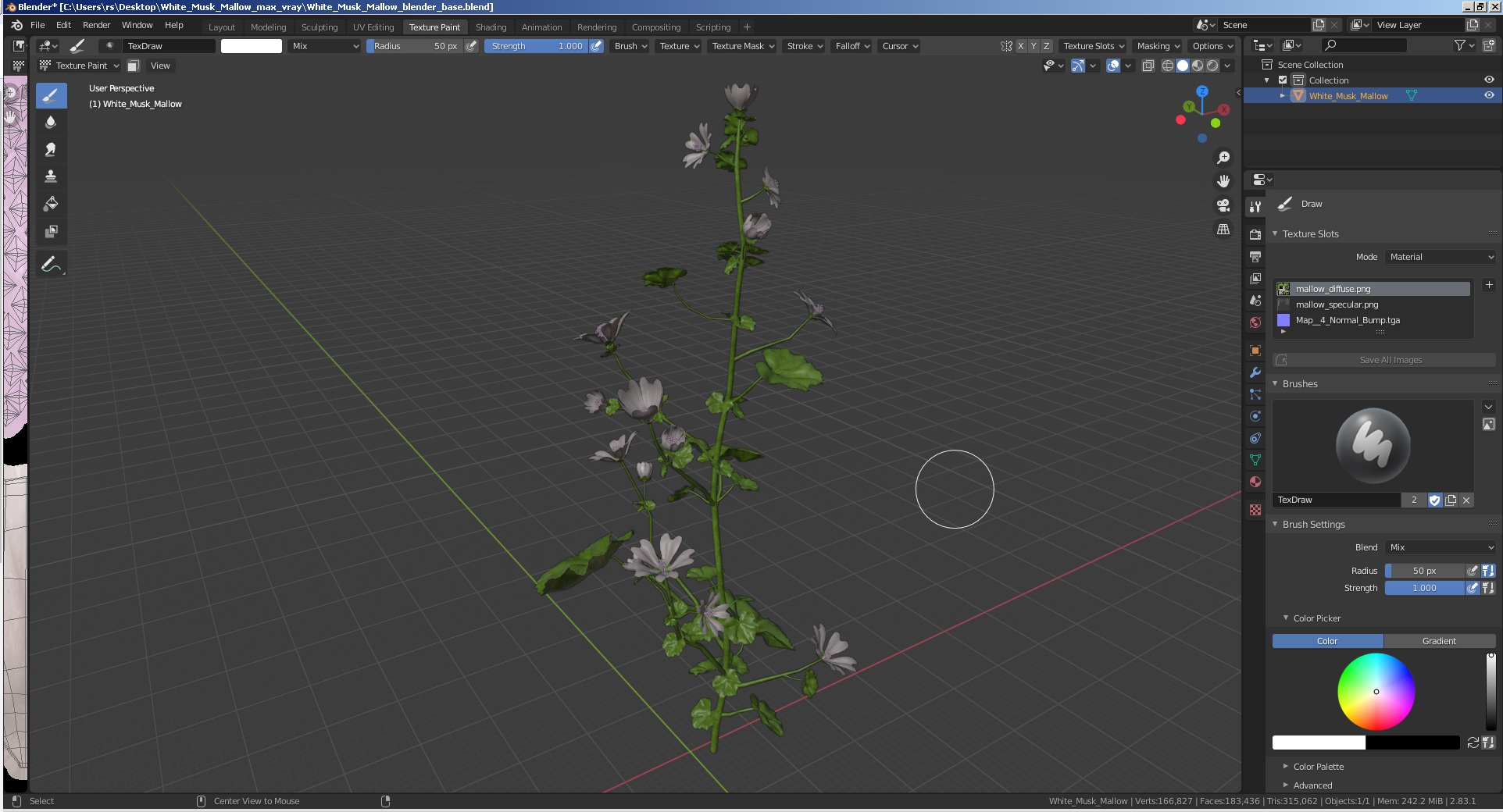This screenshot has height=812, width=1503.
Task: Select mallow_specular.png texture slot
Action: pos(1373,304)
